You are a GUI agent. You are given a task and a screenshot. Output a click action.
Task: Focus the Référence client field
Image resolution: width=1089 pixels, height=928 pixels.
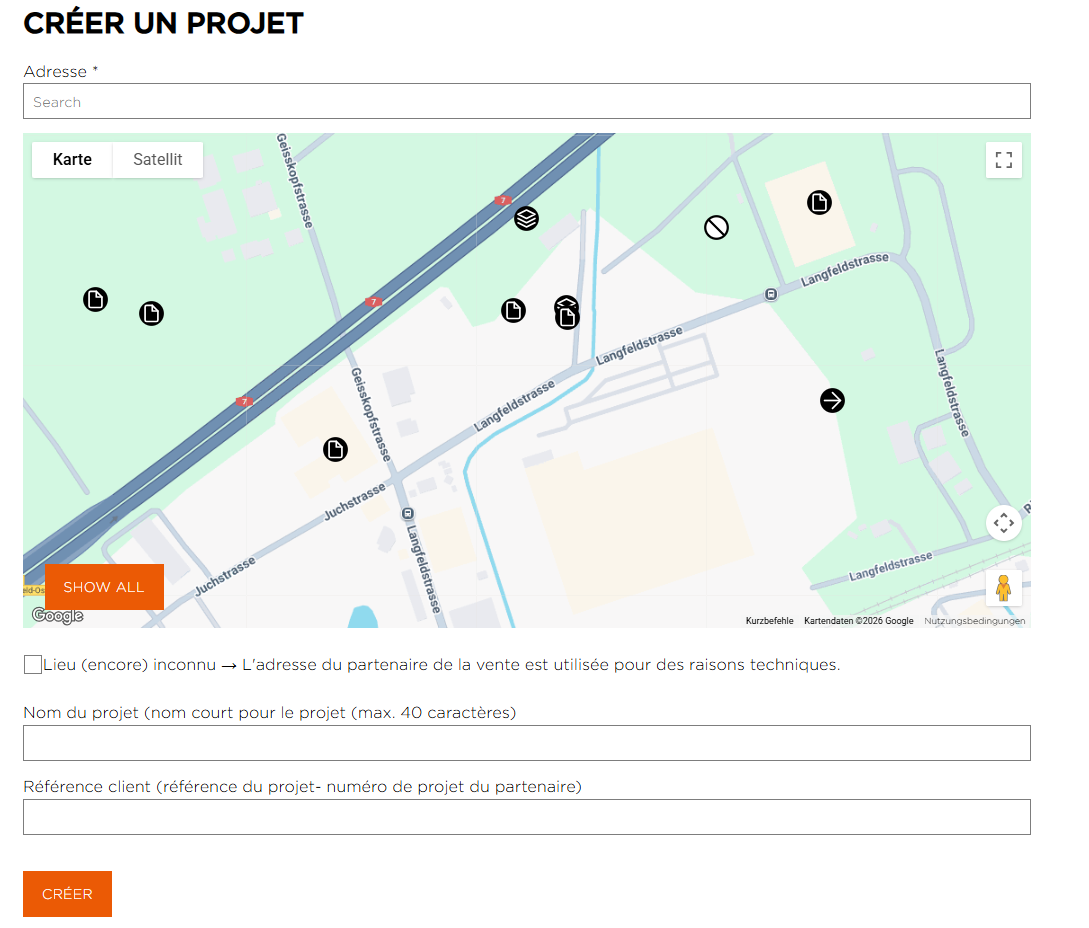[526, 817]
